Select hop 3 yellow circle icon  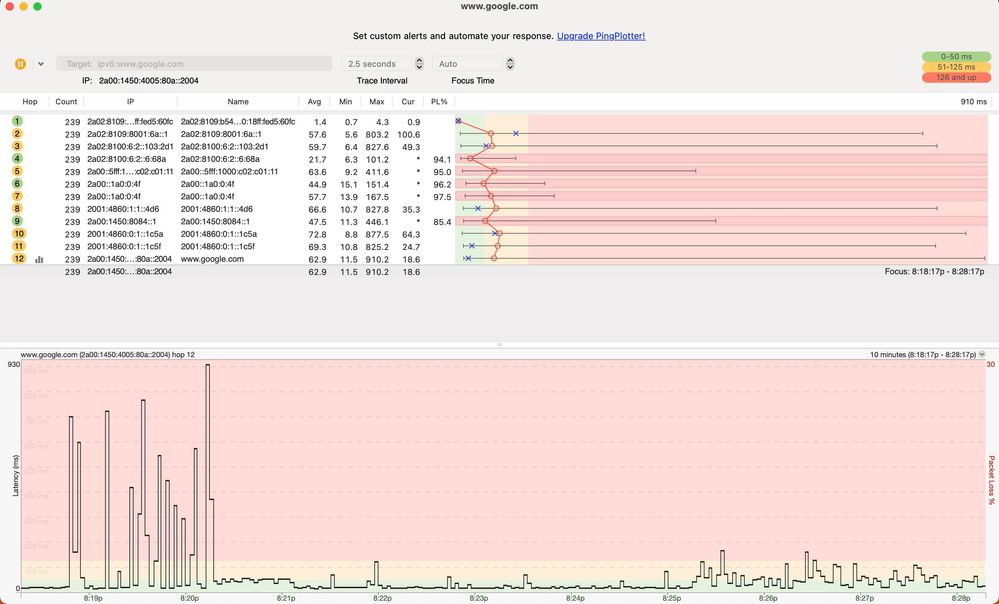click(17, 146)
